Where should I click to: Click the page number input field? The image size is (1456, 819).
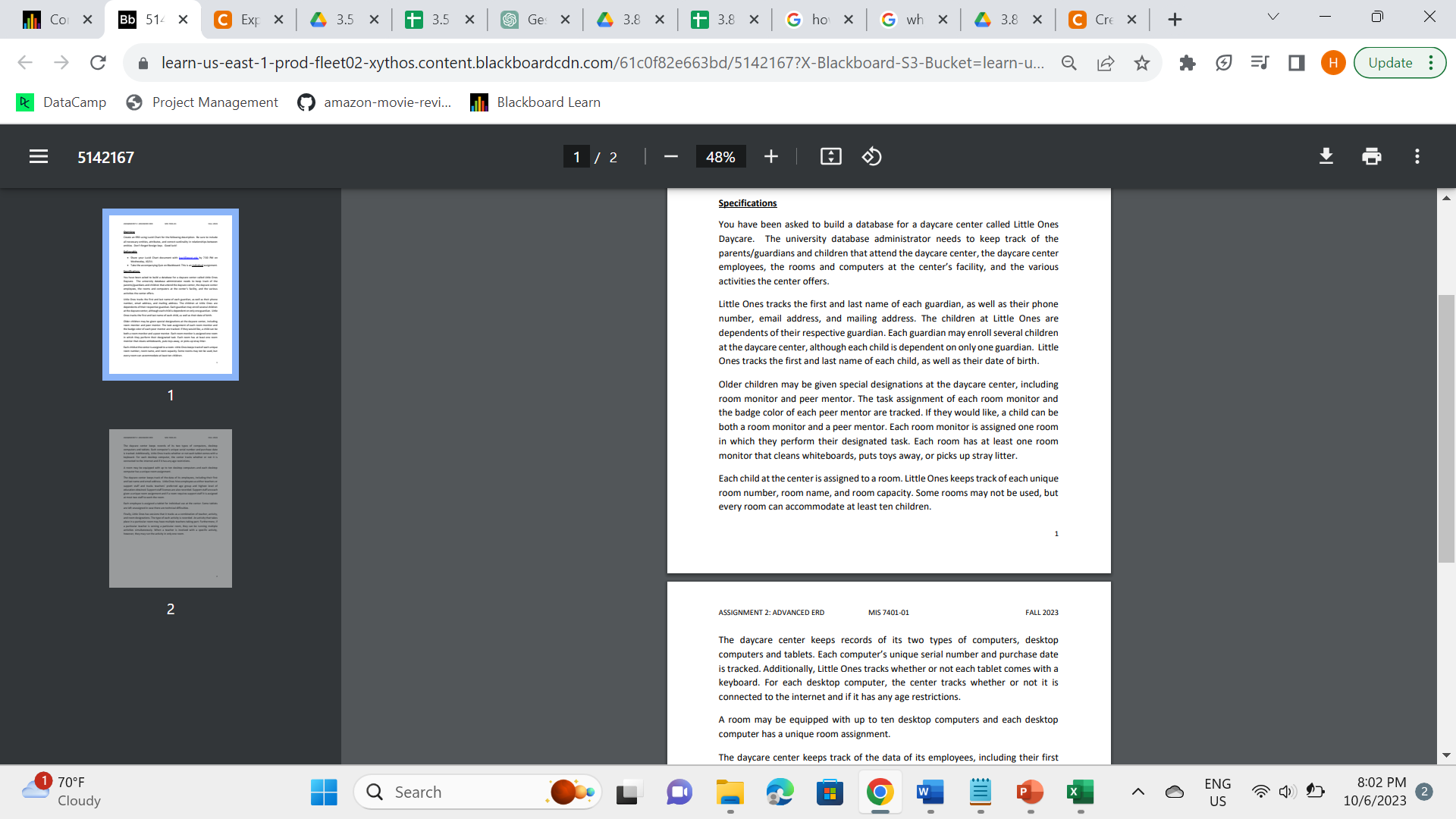pyautogui.click(x=576, y=157)
